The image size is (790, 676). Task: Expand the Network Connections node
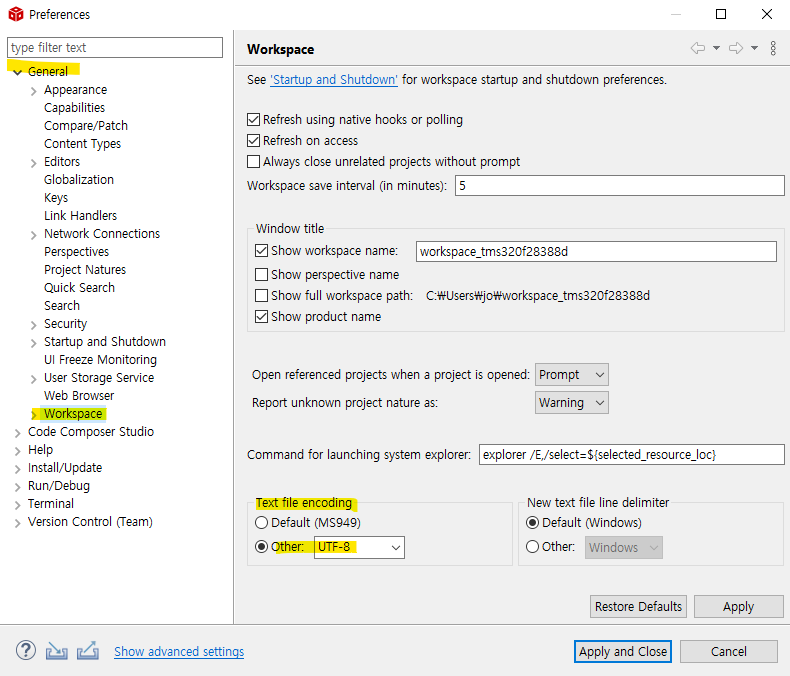34,235
